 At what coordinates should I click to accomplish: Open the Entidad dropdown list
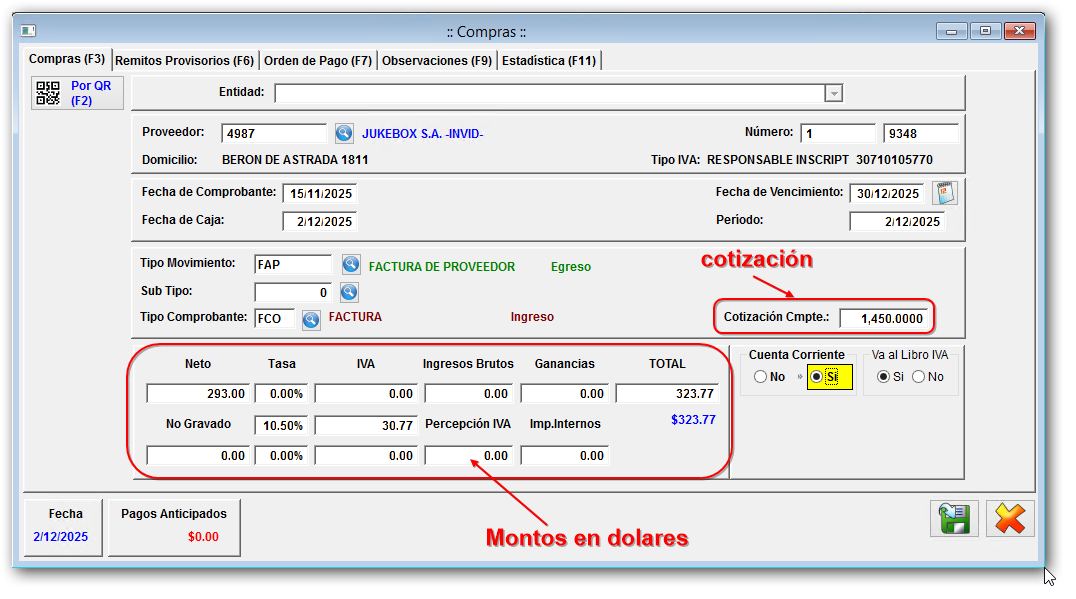pyautogui.click(x=833, y=92)
